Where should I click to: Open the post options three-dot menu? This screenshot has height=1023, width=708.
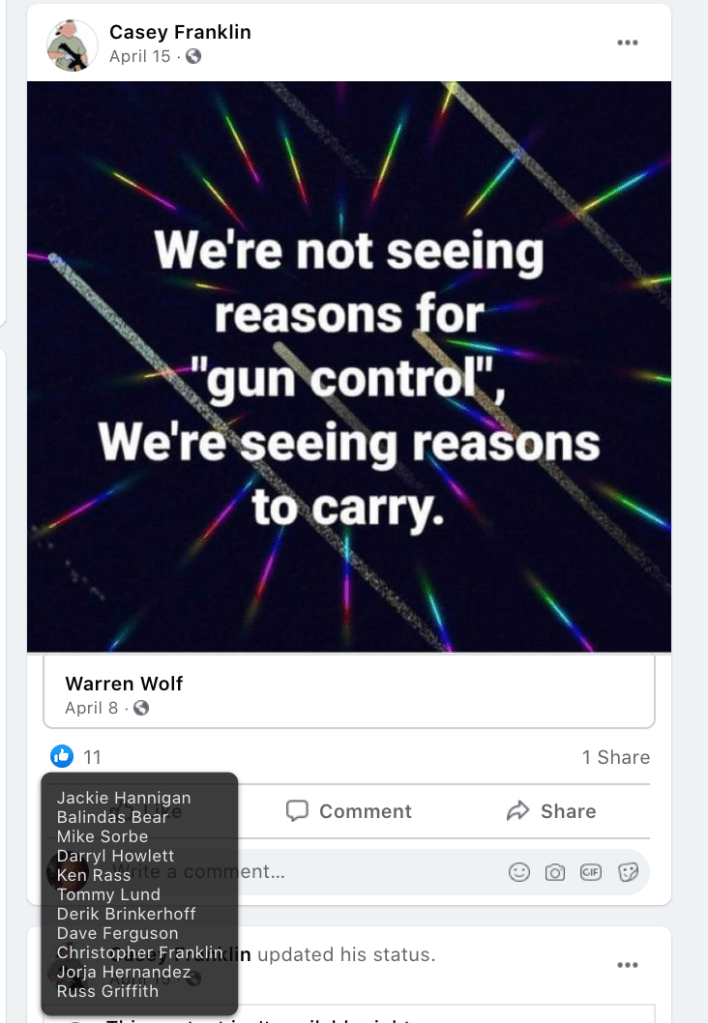point(627,42)
